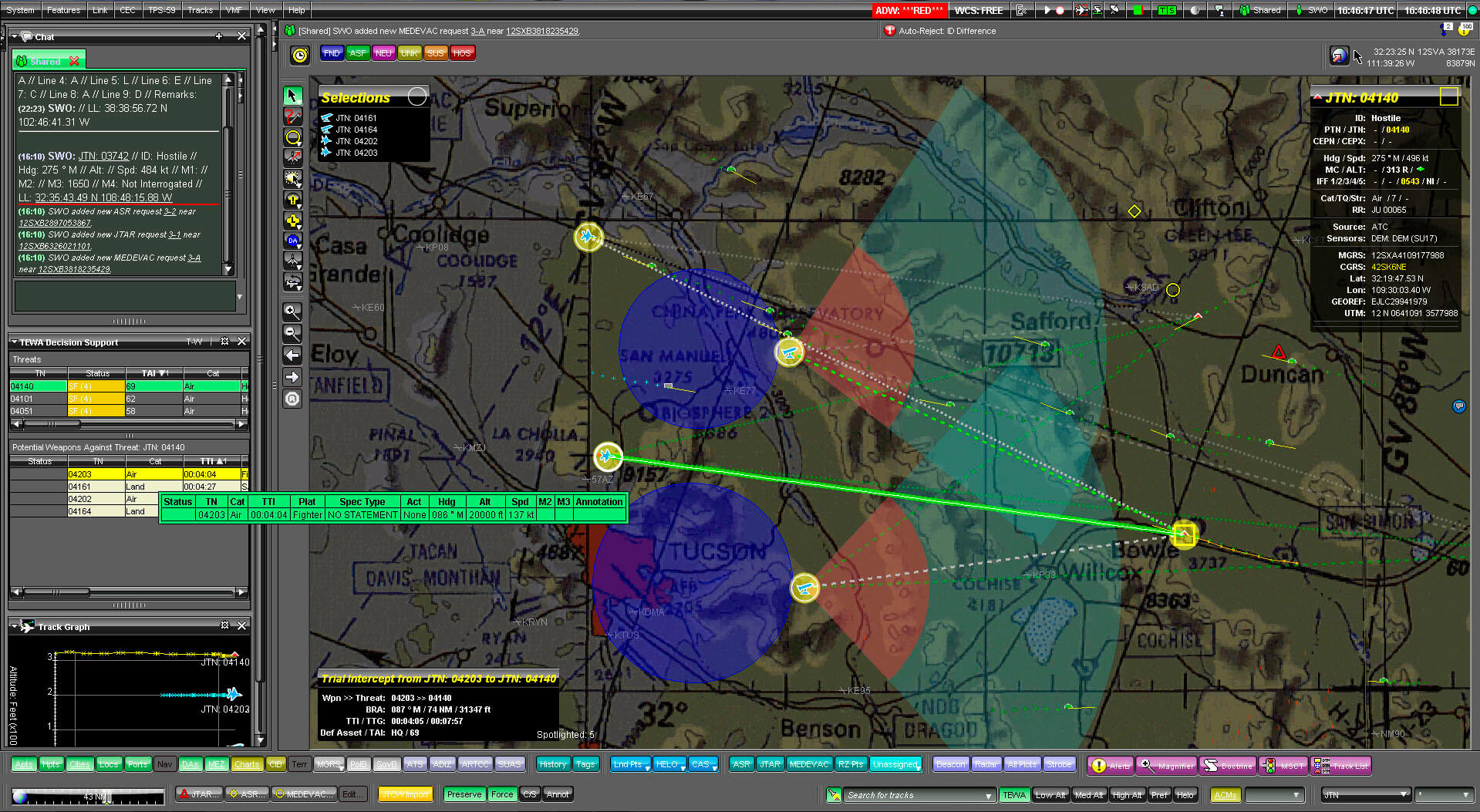The height and width of the screenshot is (812, 1480).
Task: Click the back navigation arrow in the toolbar
Action: tap(292, 355)
